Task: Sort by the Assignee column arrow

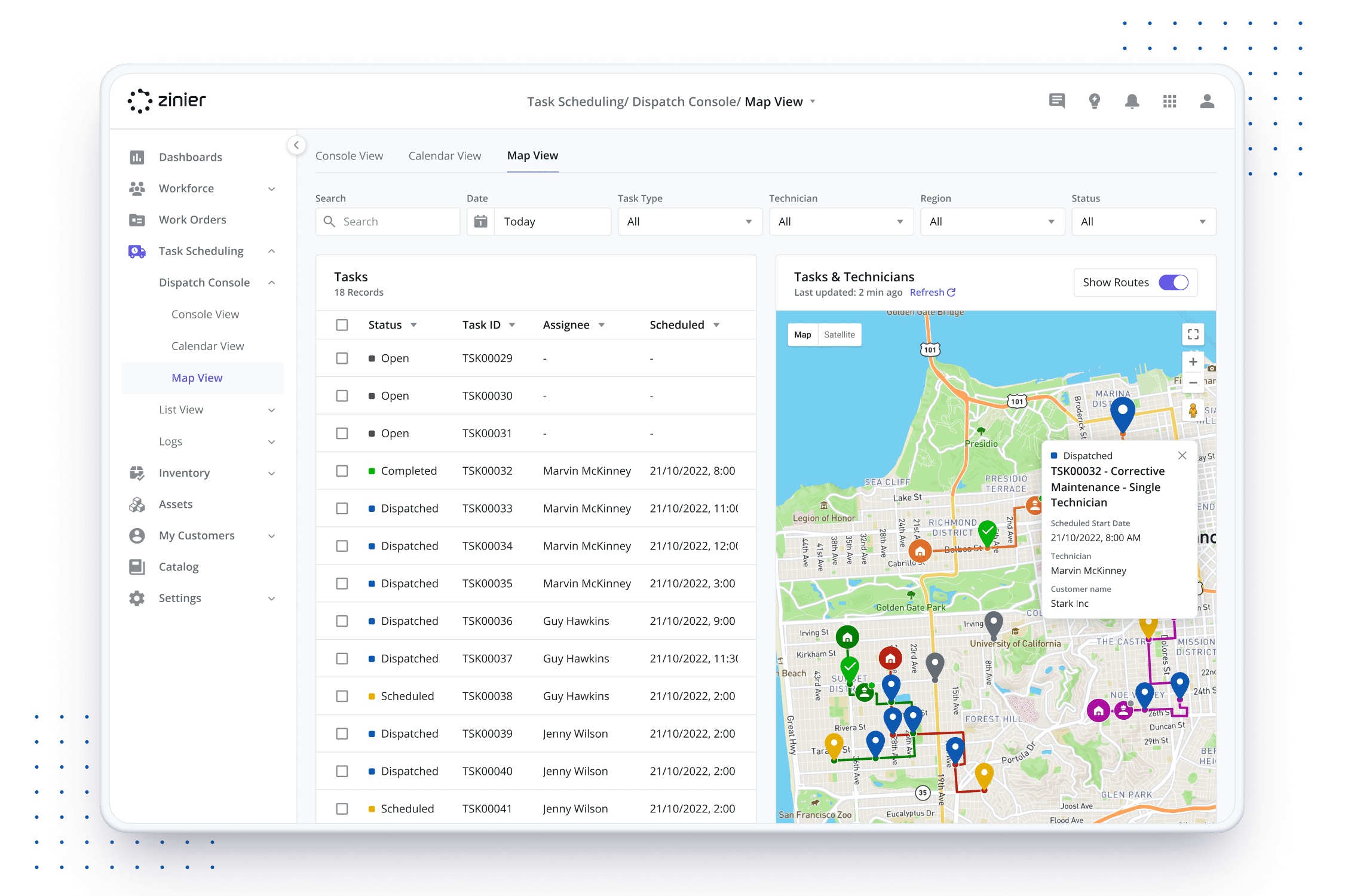Action: point(602,325)
